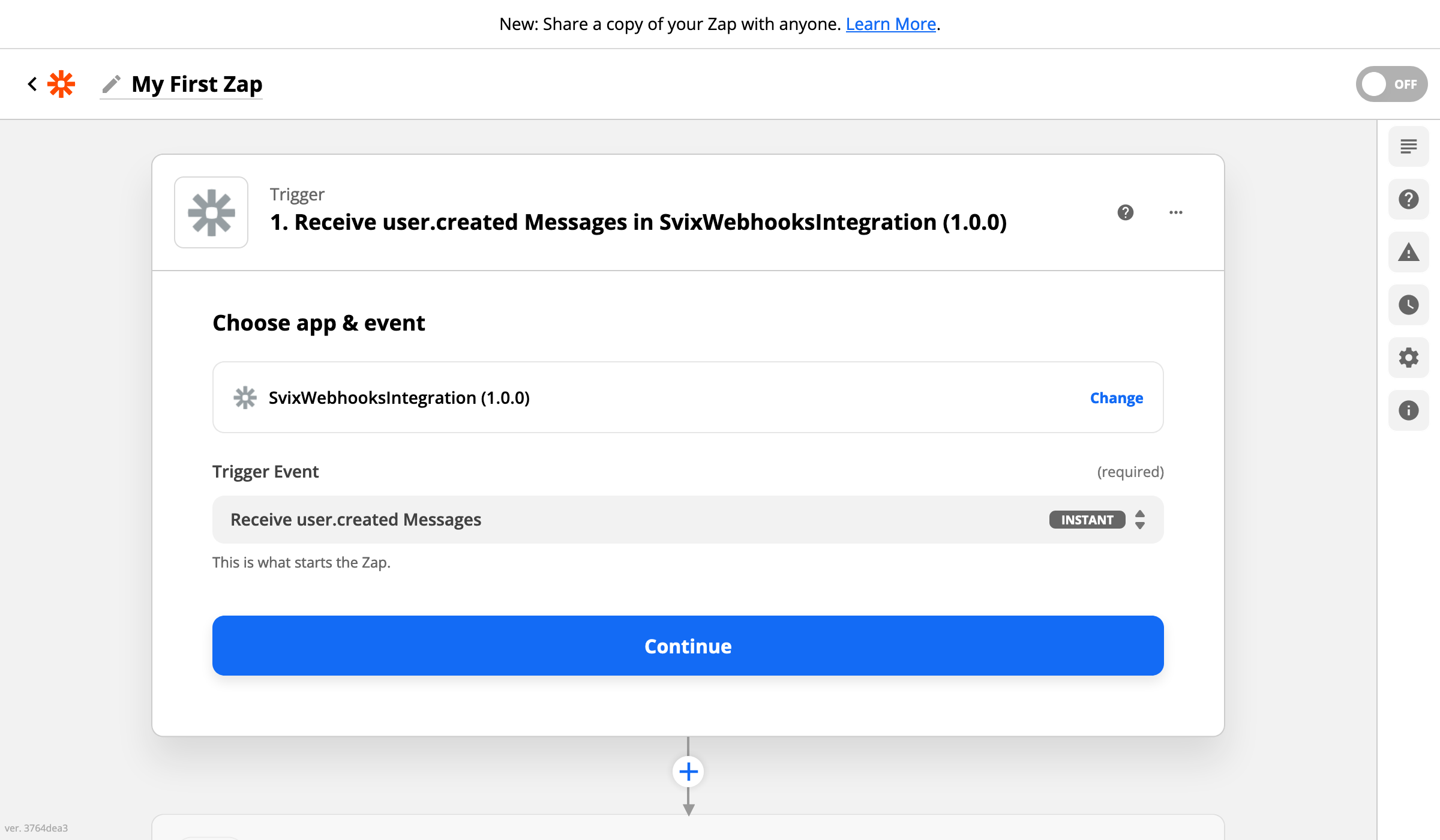Click the My First Zap title field
The image size is (1440, 840).
[197, 84]
